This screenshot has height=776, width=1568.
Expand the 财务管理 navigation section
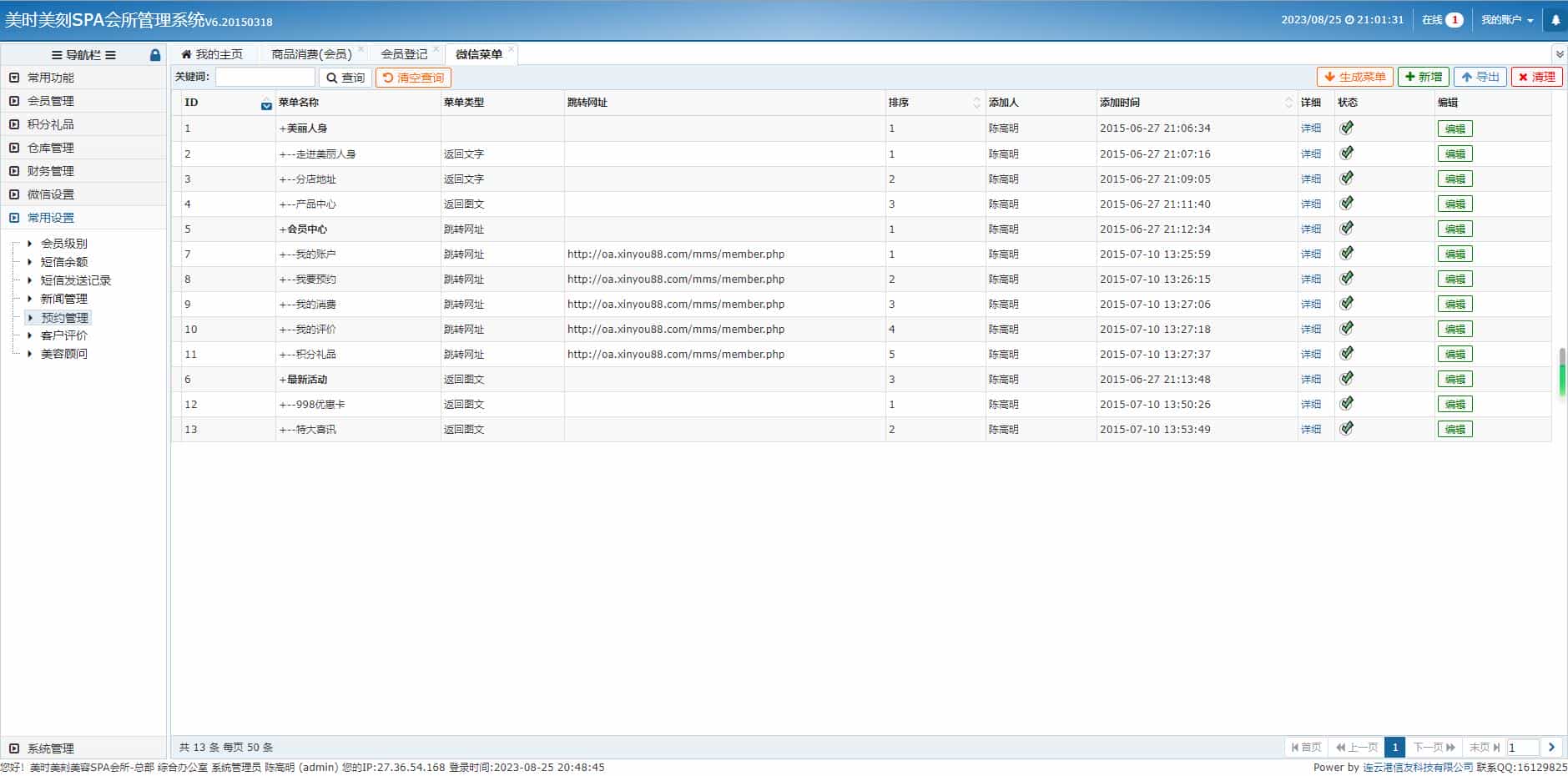tap(83, 171)
